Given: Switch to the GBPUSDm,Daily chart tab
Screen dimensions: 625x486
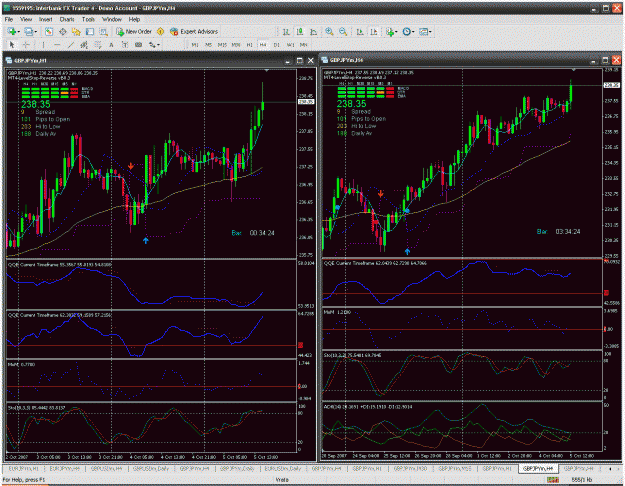Looking at the screenshot, I should pos(151,469).
